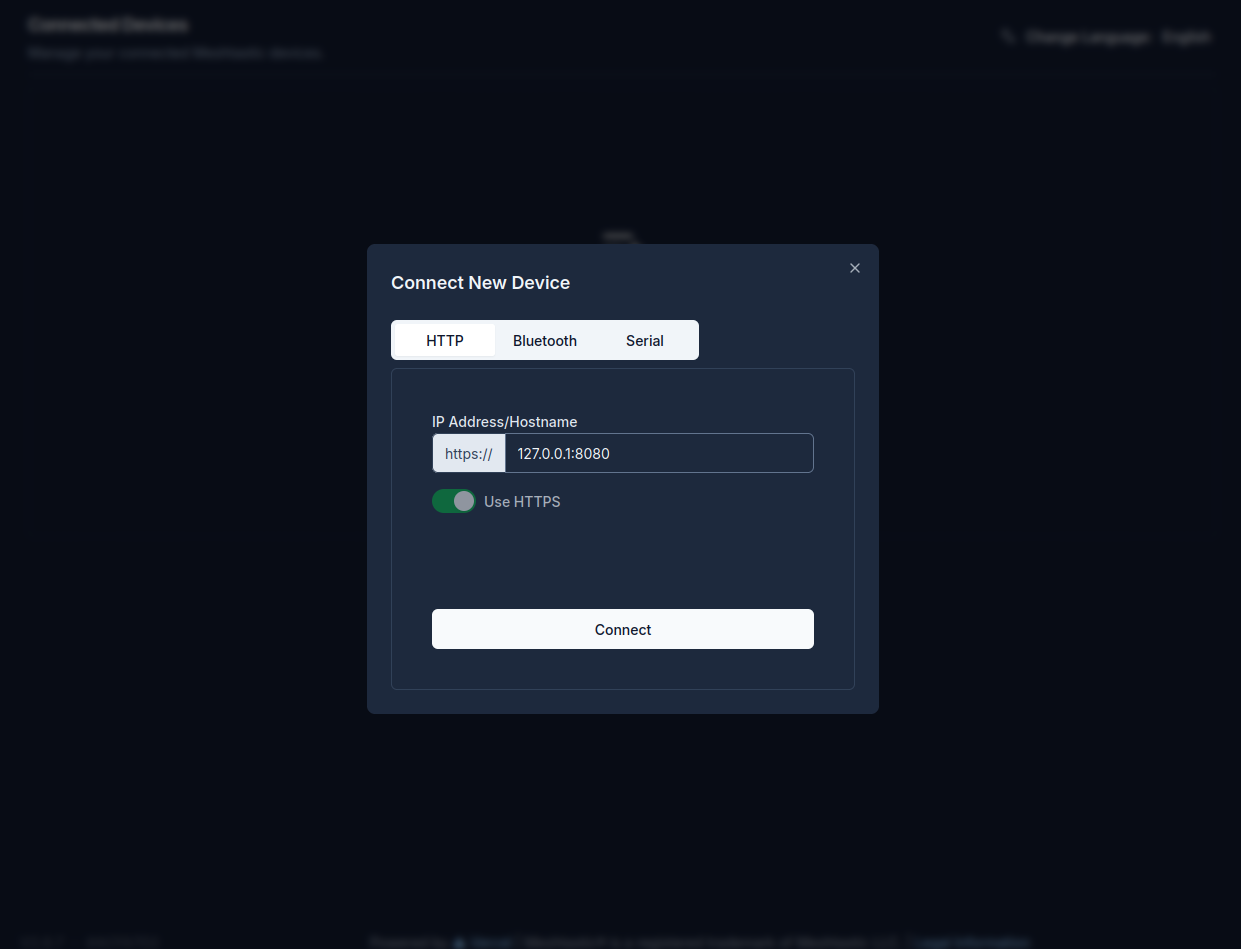Click the Connected Devices page heading
Screen dimensions: 1241x949
108,24
